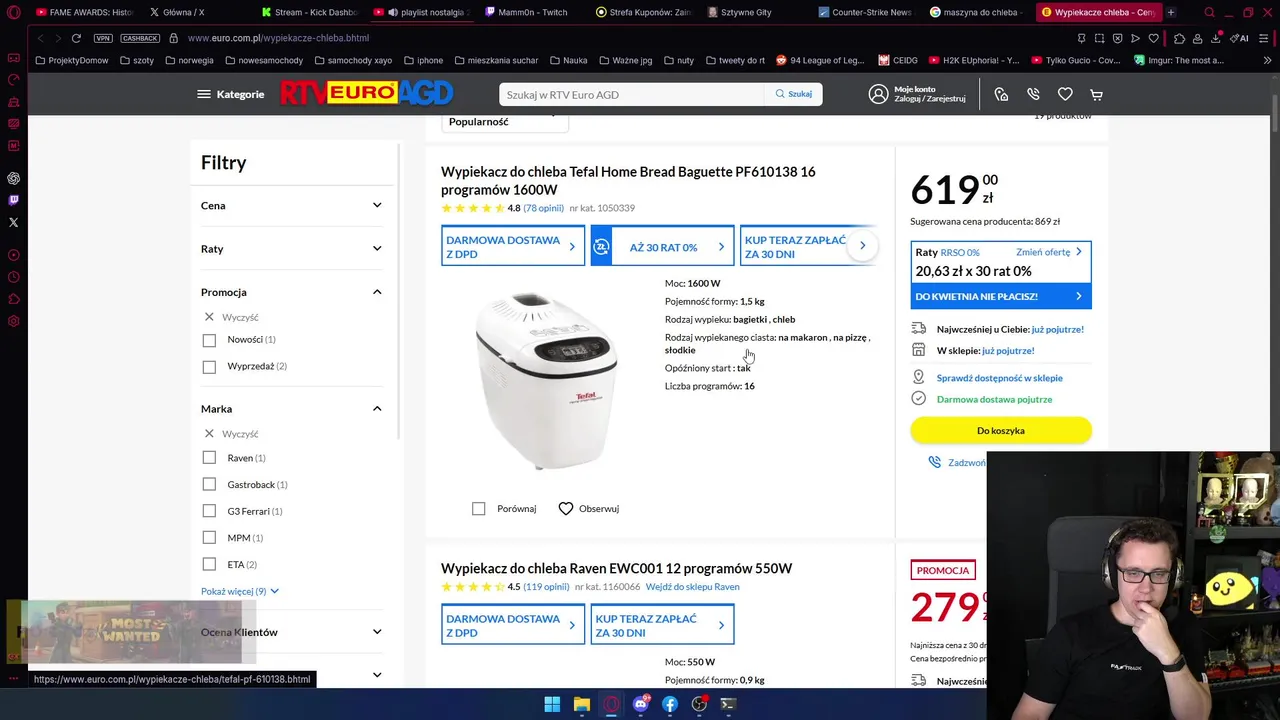The image size is (1280, 720).
Task: Open the CEIDG bookmark
Action: (897, 60)
